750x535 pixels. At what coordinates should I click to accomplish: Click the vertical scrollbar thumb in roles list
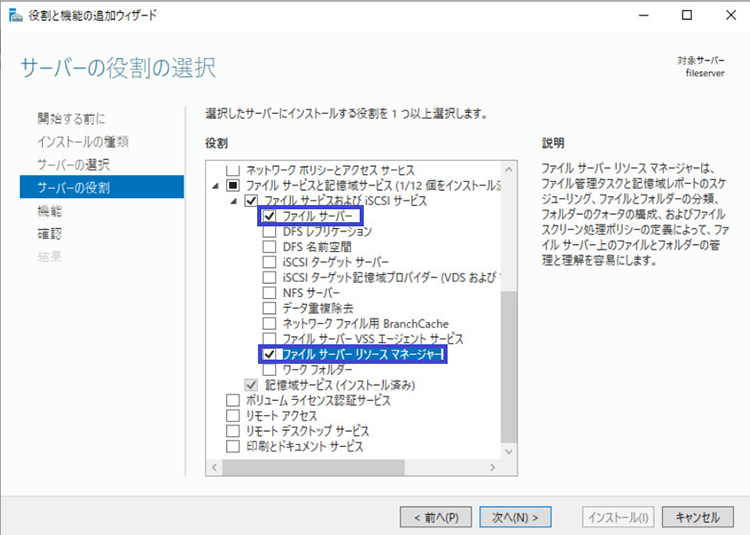(508, 367)
